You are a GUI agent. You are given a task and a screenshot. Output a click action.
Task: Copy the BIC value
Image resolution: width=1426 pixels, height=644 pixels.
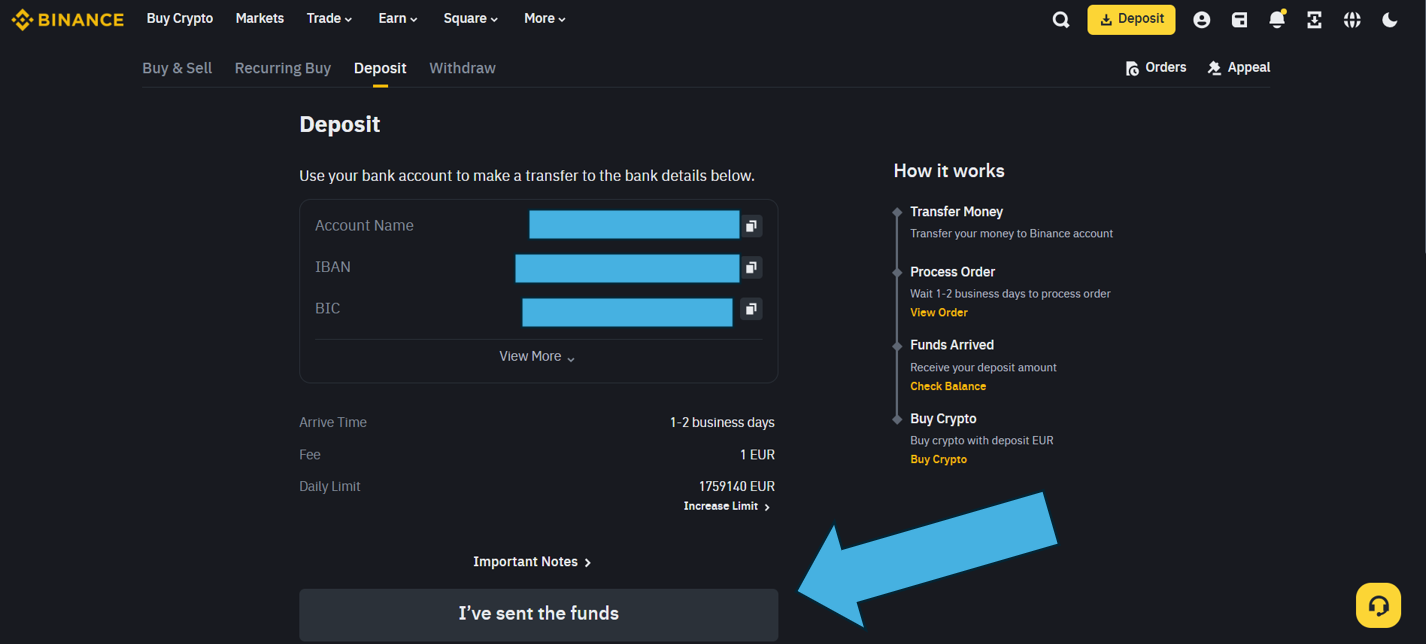751,309
